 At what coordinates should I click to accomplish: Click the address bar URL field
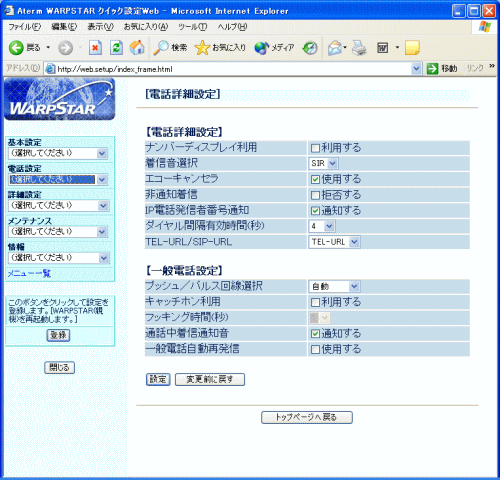pyautogui.click(x=233, y=69)
